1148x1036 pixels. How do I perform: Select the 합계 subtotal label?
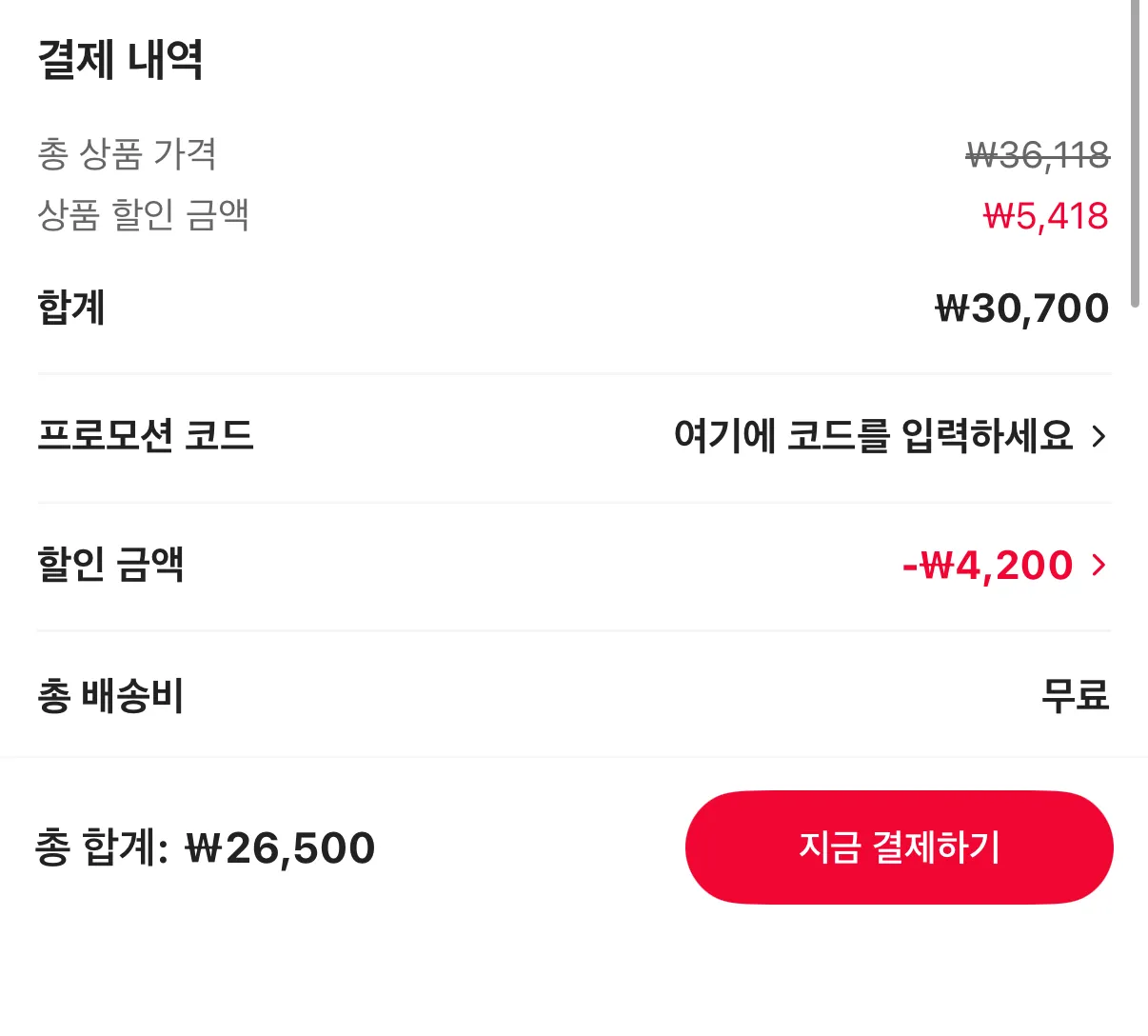pos(71,308)
